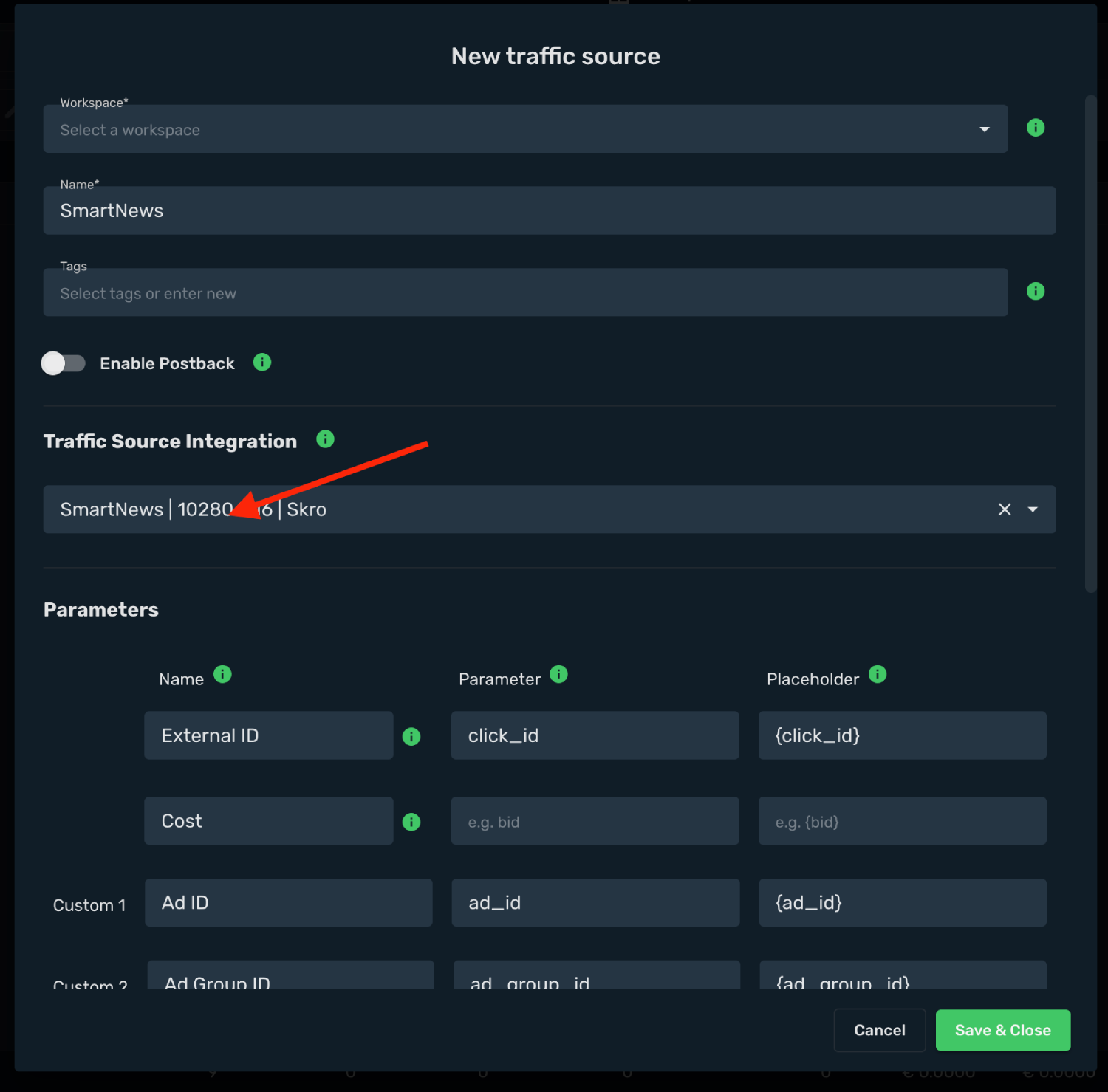Click the info icon beside External ID
Viewport: 1108px width, 1092px height.
(x=411, y=736)
